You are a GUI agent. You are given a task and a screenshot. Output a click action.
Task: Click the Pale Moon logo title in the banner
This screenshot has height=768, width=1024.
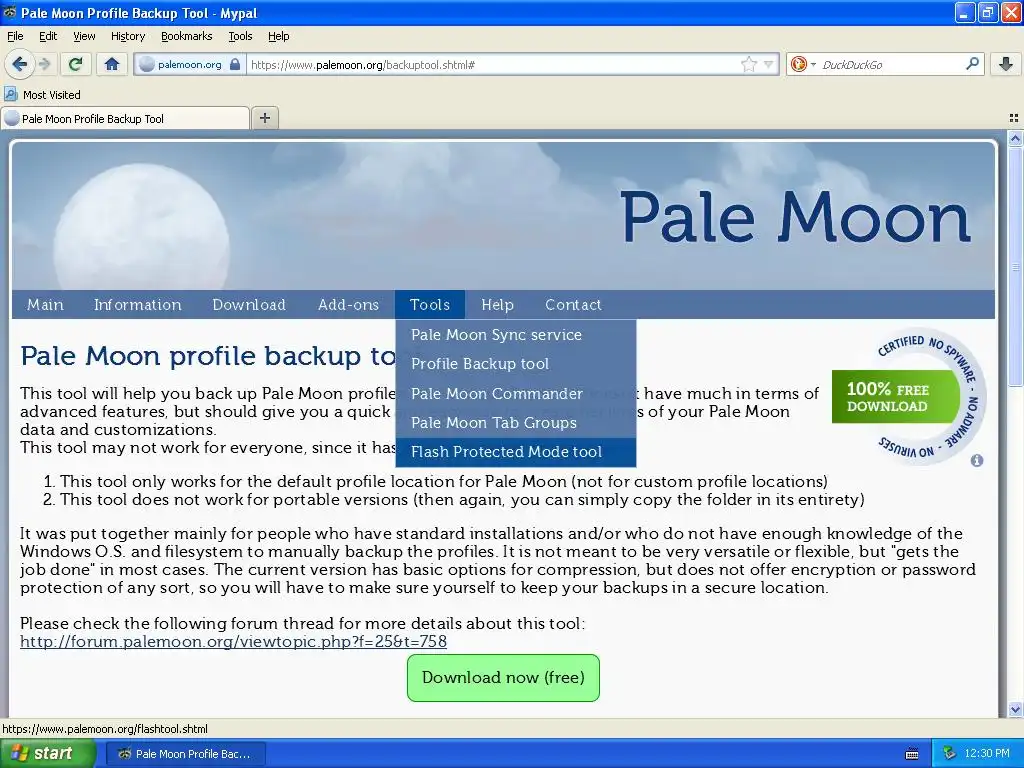click(795, 217)
